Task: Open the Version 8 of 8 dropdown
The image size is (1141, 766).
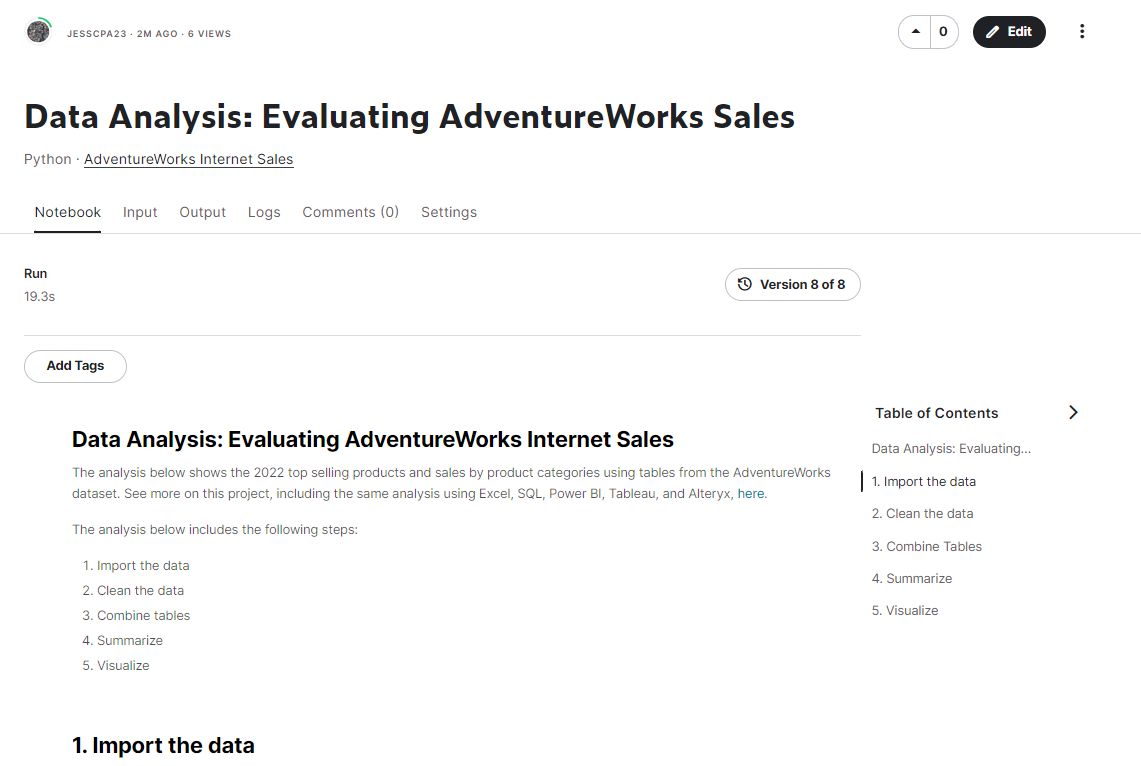Action: click(793, 284)
